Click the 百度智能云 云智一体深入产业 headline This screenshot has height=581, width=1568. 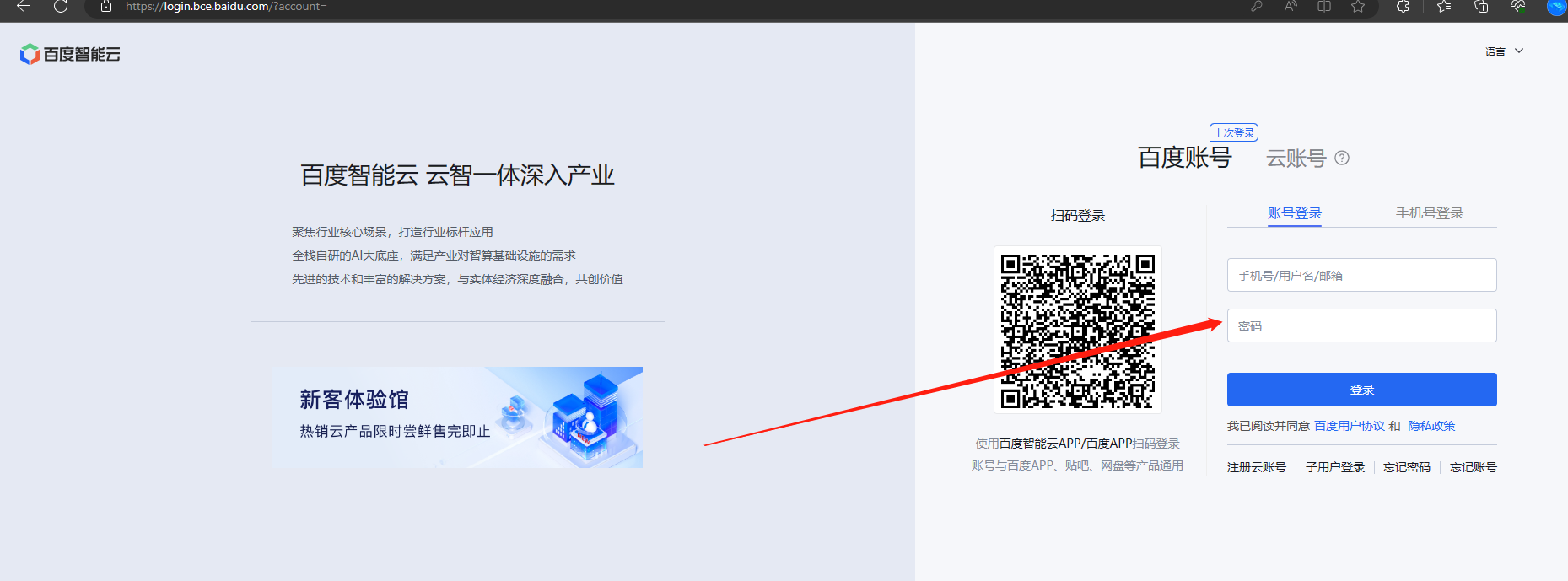click(457, 175)
